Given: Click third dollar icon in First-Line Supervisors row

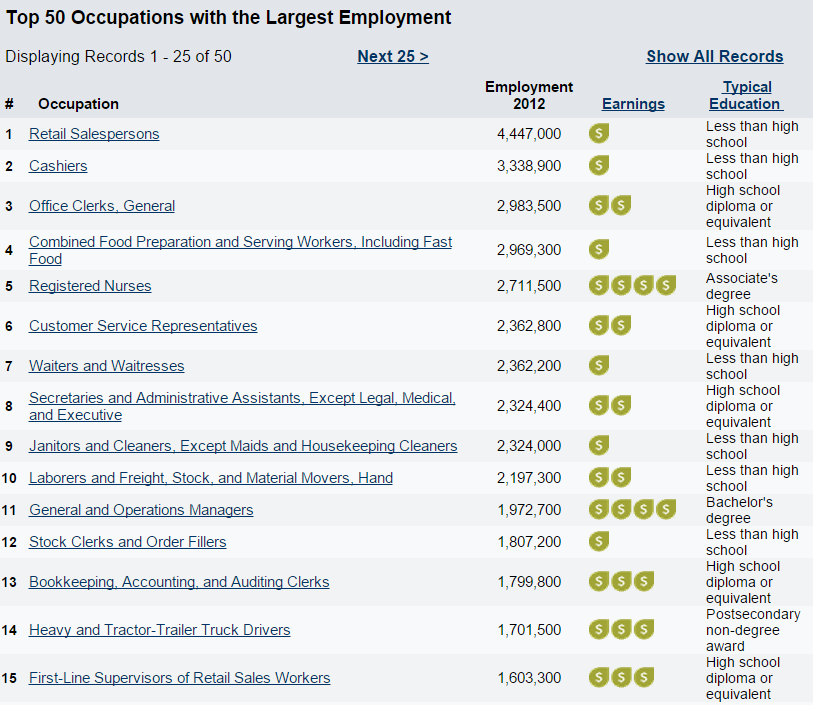Looking at the screenshot, I should tap(643, 678).
